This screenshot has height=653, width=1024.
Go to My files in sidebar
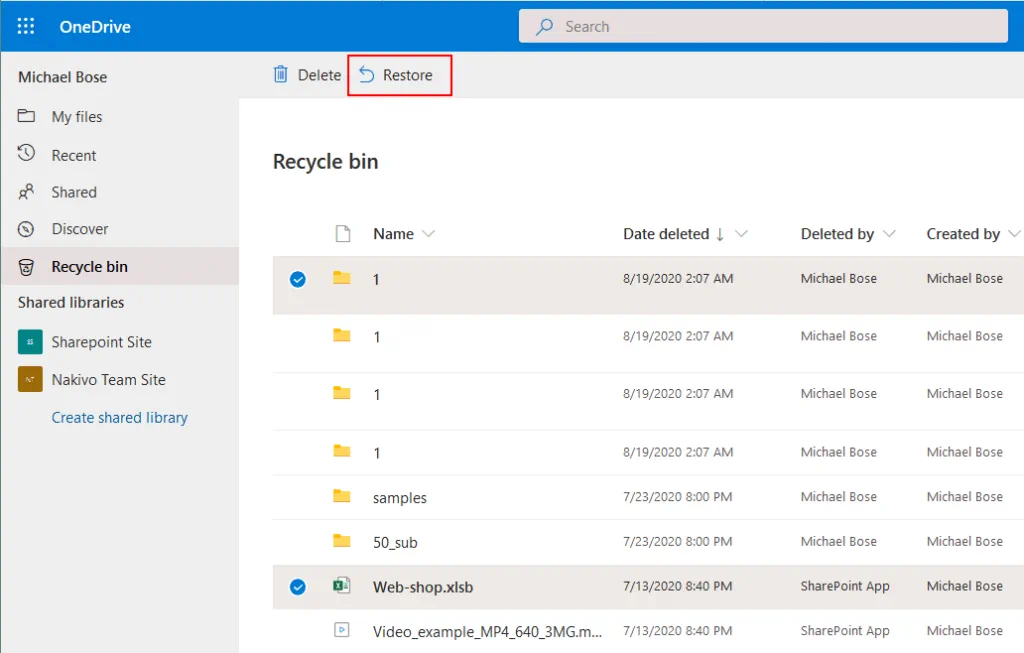click(x=76, y=117)
